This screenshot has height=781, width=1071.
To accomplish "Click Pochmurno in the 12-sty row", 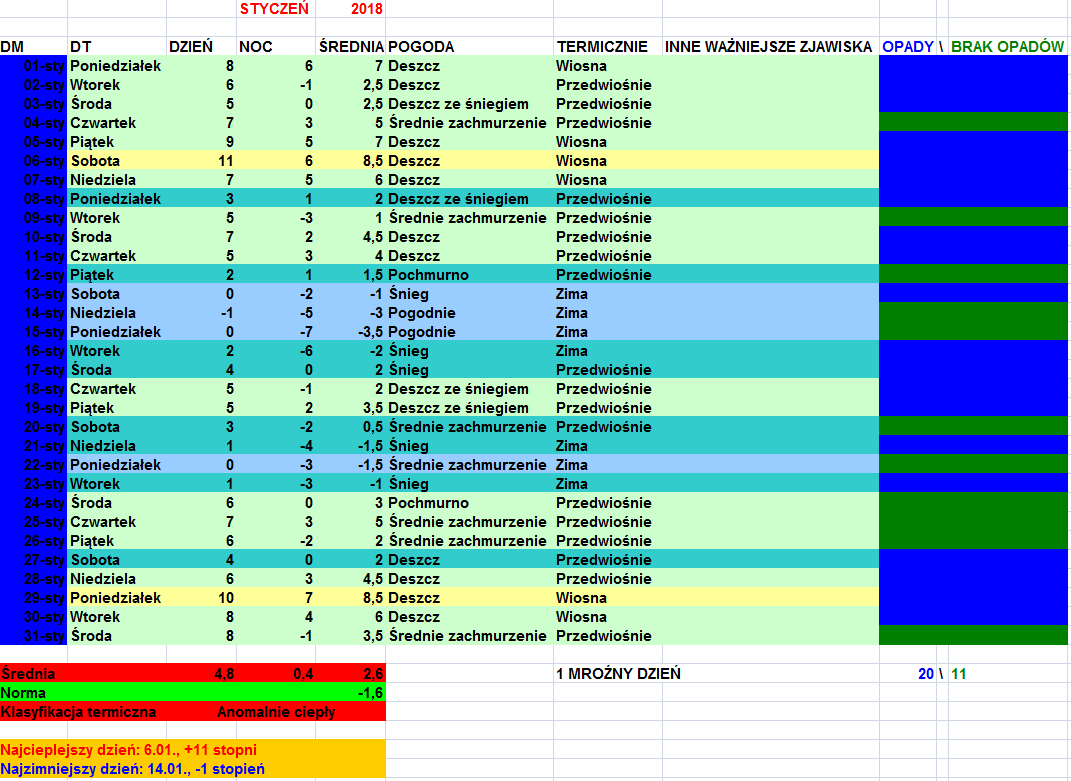I will click(428, 275).
